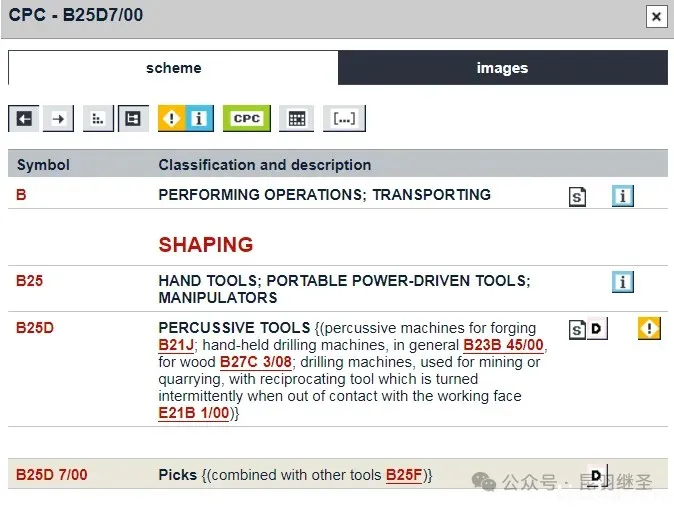The image size is (674, 509).
Task: Click the green CPC toolbar button
Action: click(x=246, y=119)
